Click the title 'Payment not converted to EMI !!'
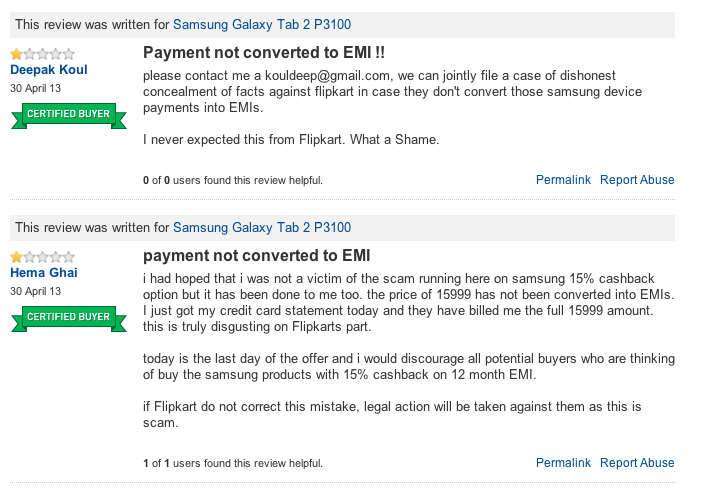The height and width of the screenshot is (496, 710). point(264,53)
